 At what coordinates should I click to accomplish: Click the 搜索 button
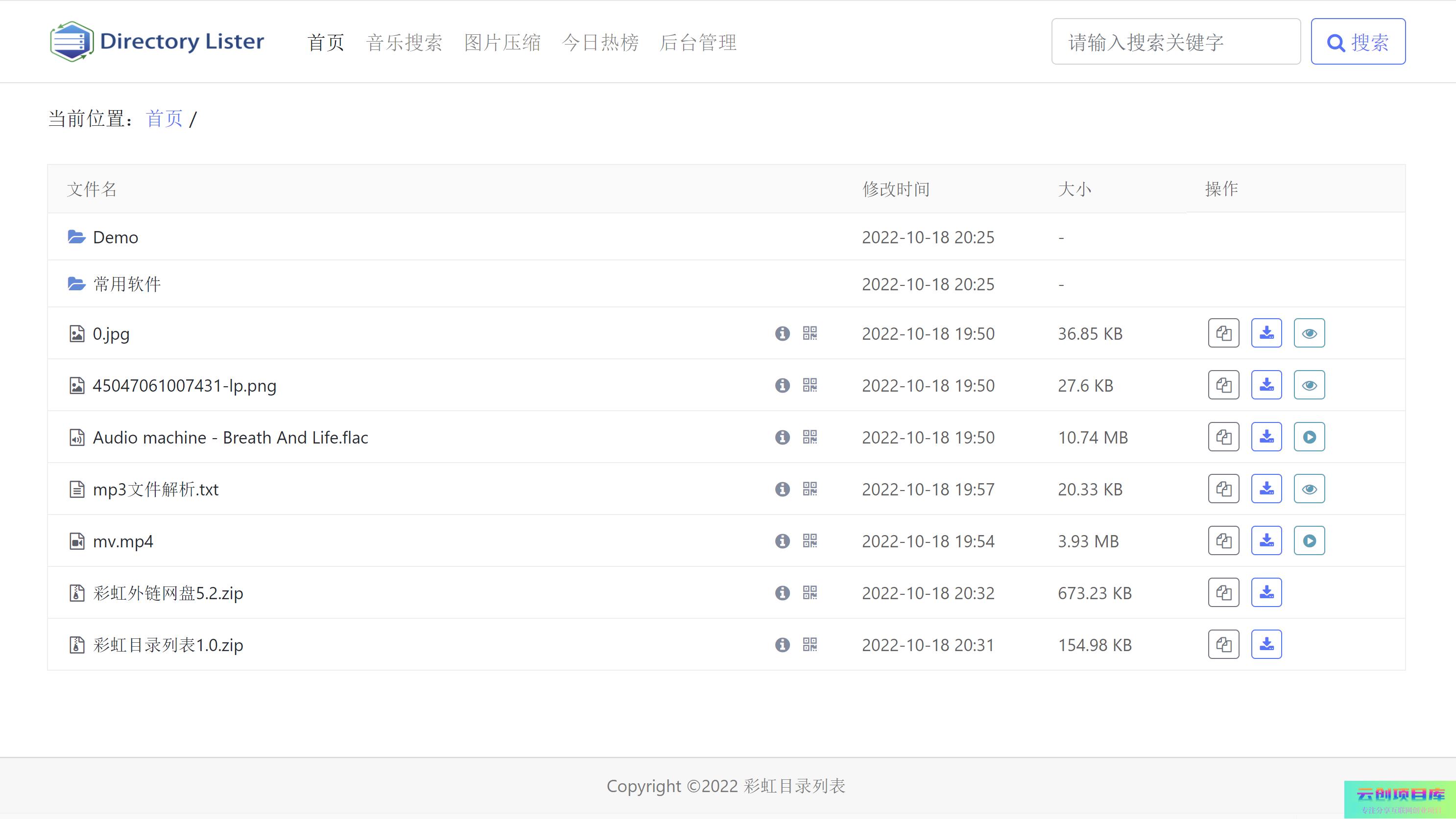click(x=1358, y=42)
